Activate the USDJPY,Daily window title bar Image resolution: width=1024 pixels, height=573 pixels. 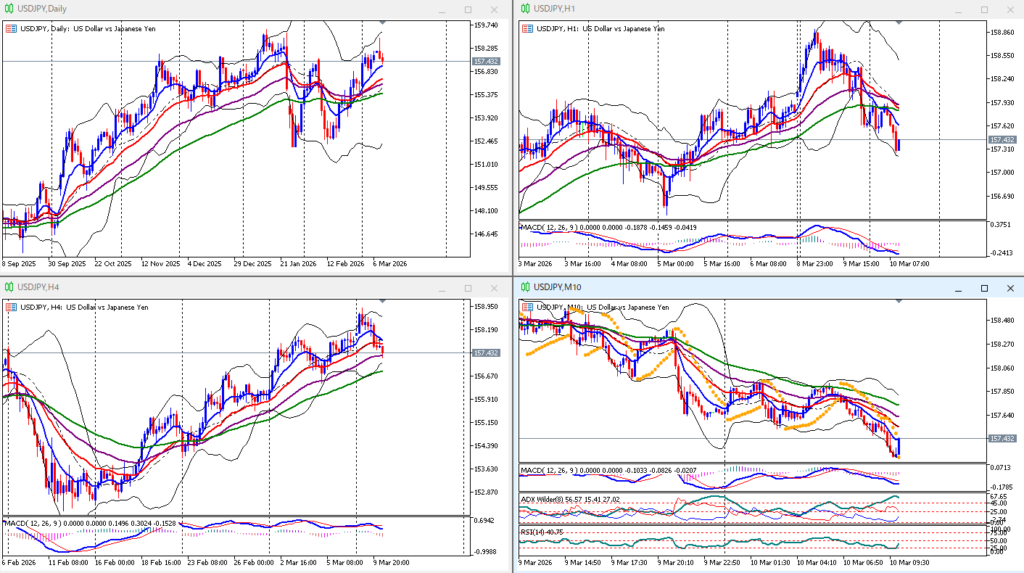pos(200,9)
